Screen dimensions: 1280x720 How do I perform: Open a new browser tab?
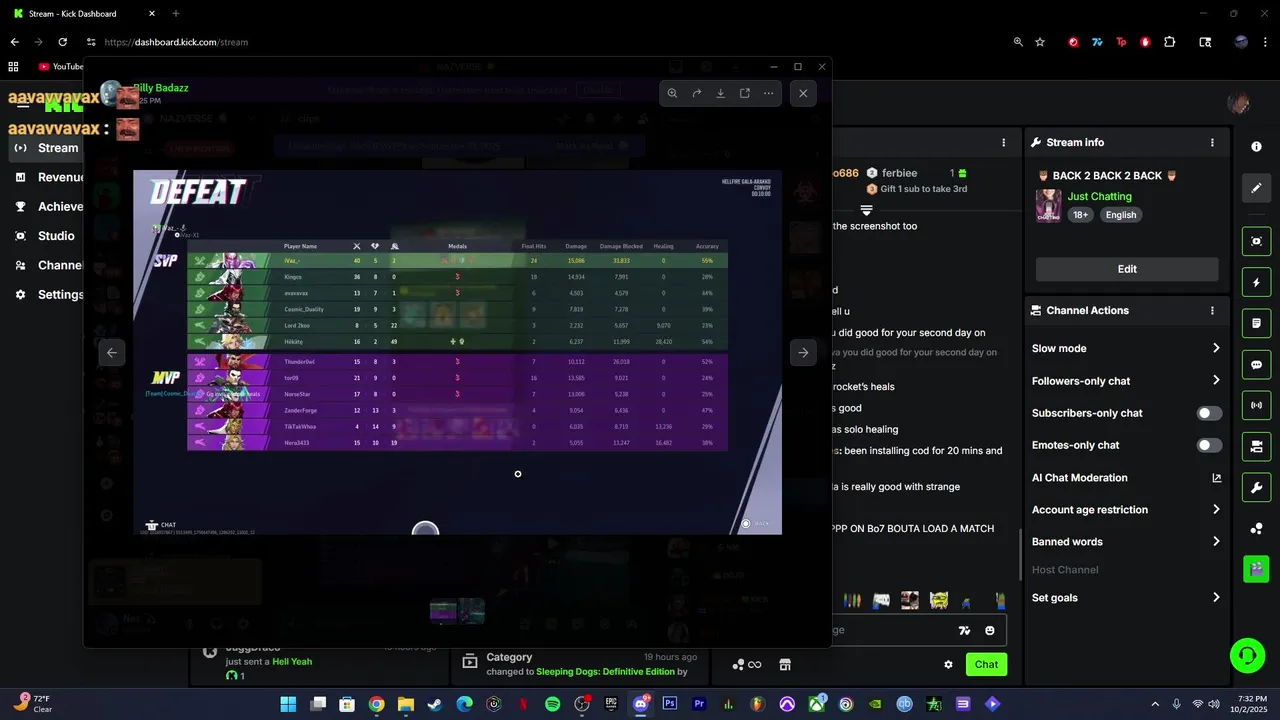click(176, 14)
